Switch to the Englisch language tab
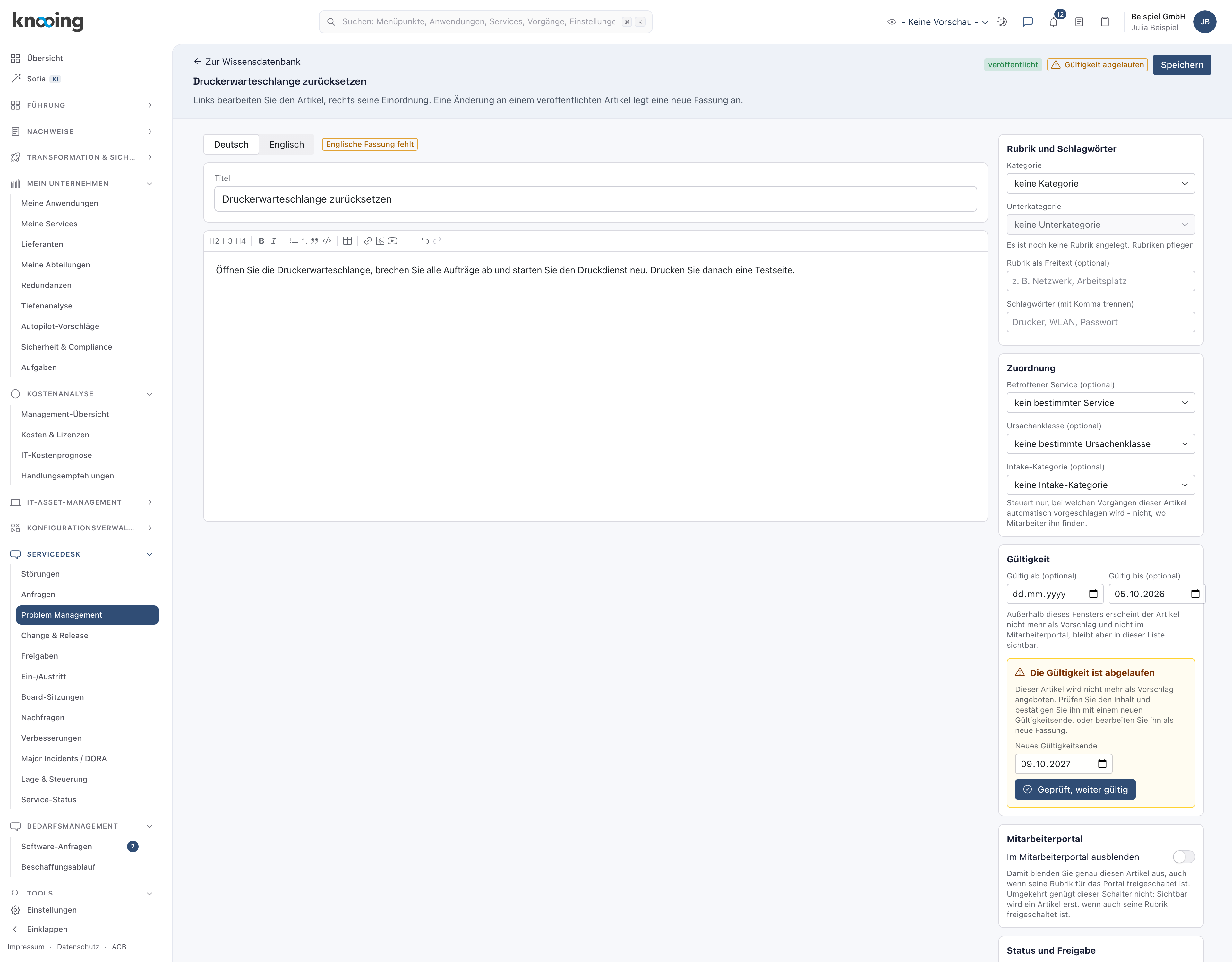Viewport: 1232px width, 962px height. [x=287, y=144]
